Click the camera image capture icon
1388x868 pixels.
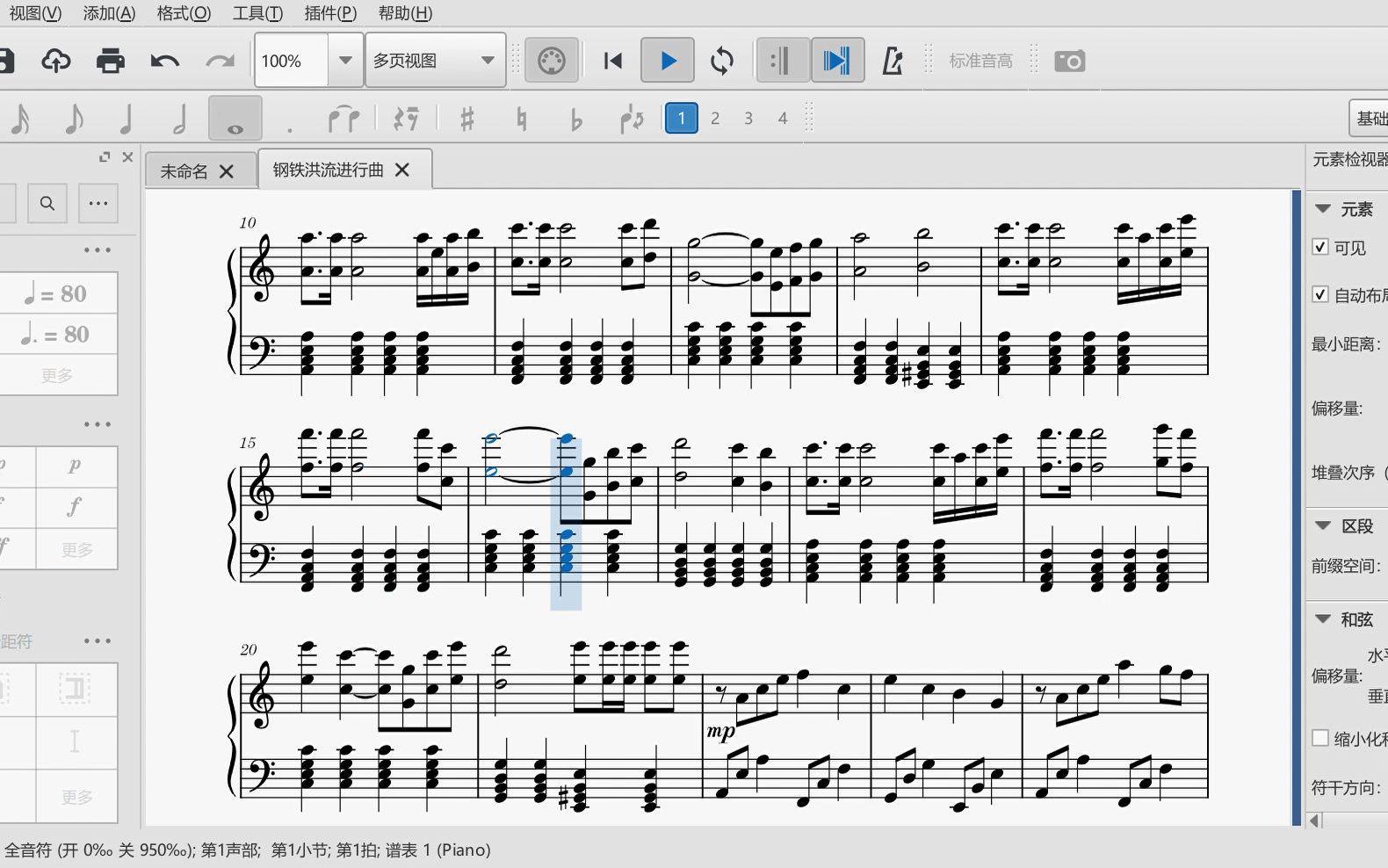pos(1070,61)
